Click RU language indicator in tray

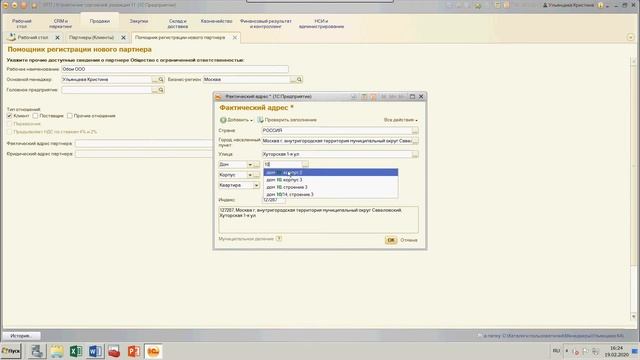click(x=556, y=351)
